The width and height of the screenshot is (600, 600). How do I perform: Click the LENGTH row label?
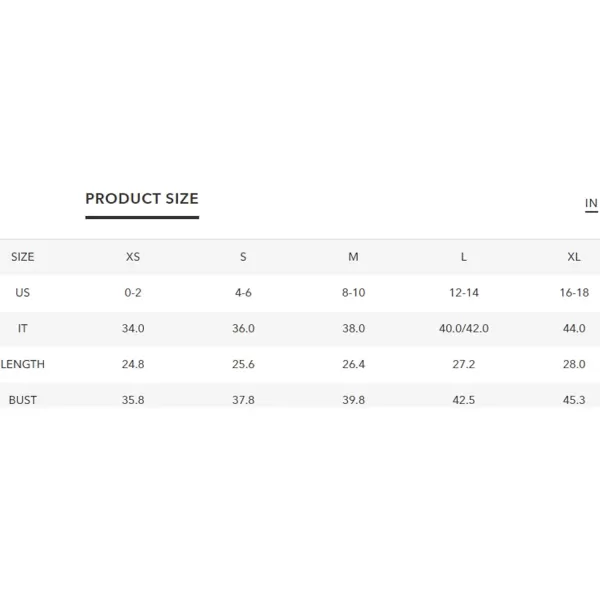pyautogui.click(x=23, y=364)
